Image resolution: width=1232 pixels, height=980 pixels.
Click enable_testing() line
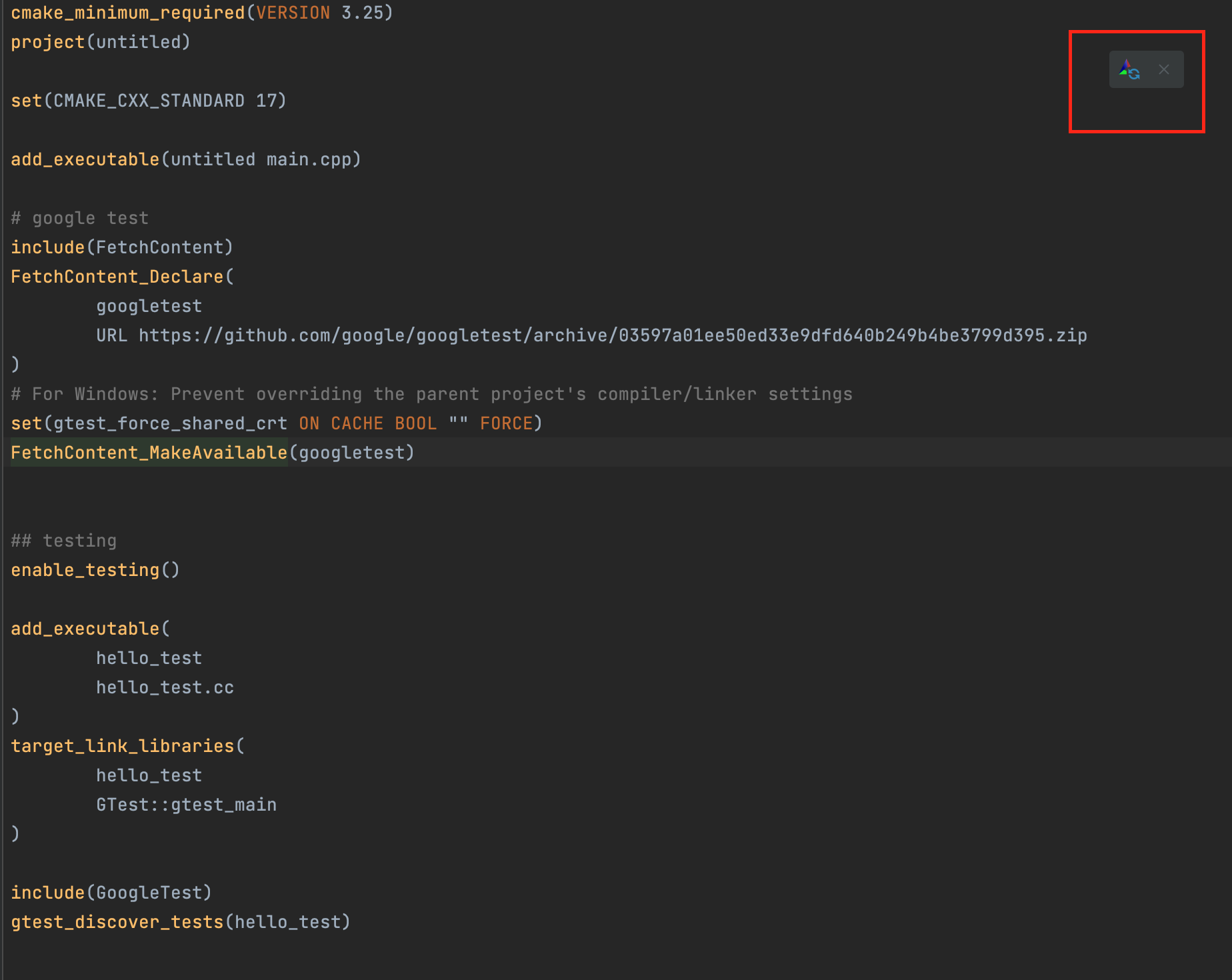click(x=95, y=570)
